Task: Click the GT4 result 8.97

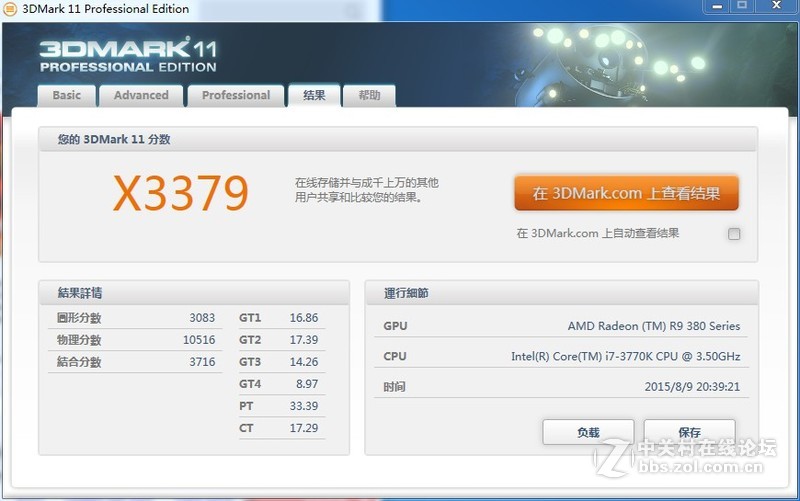Action: click(x=307, y=384)
